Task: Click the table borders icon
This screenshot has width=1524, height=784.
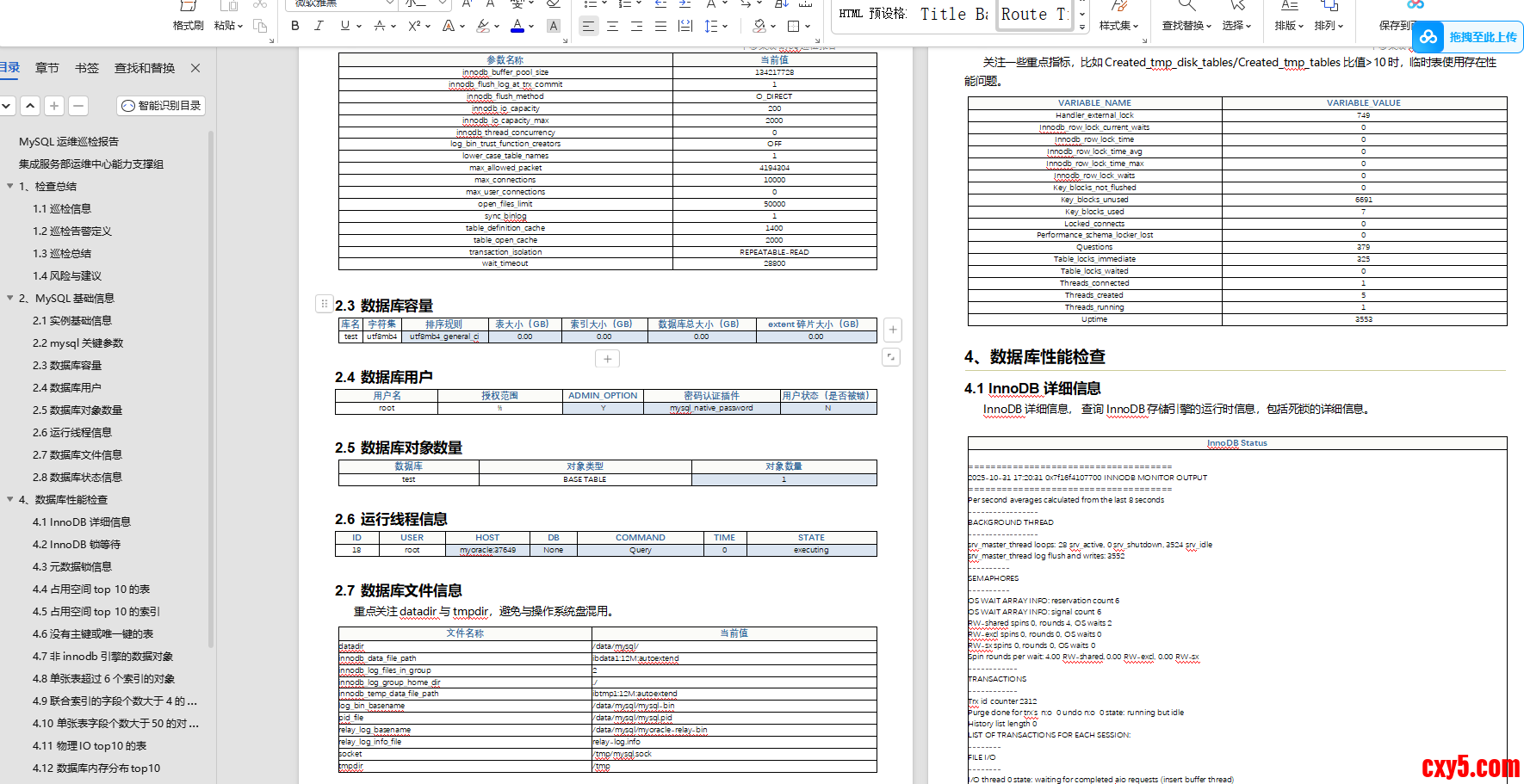Action: [794, 26]
